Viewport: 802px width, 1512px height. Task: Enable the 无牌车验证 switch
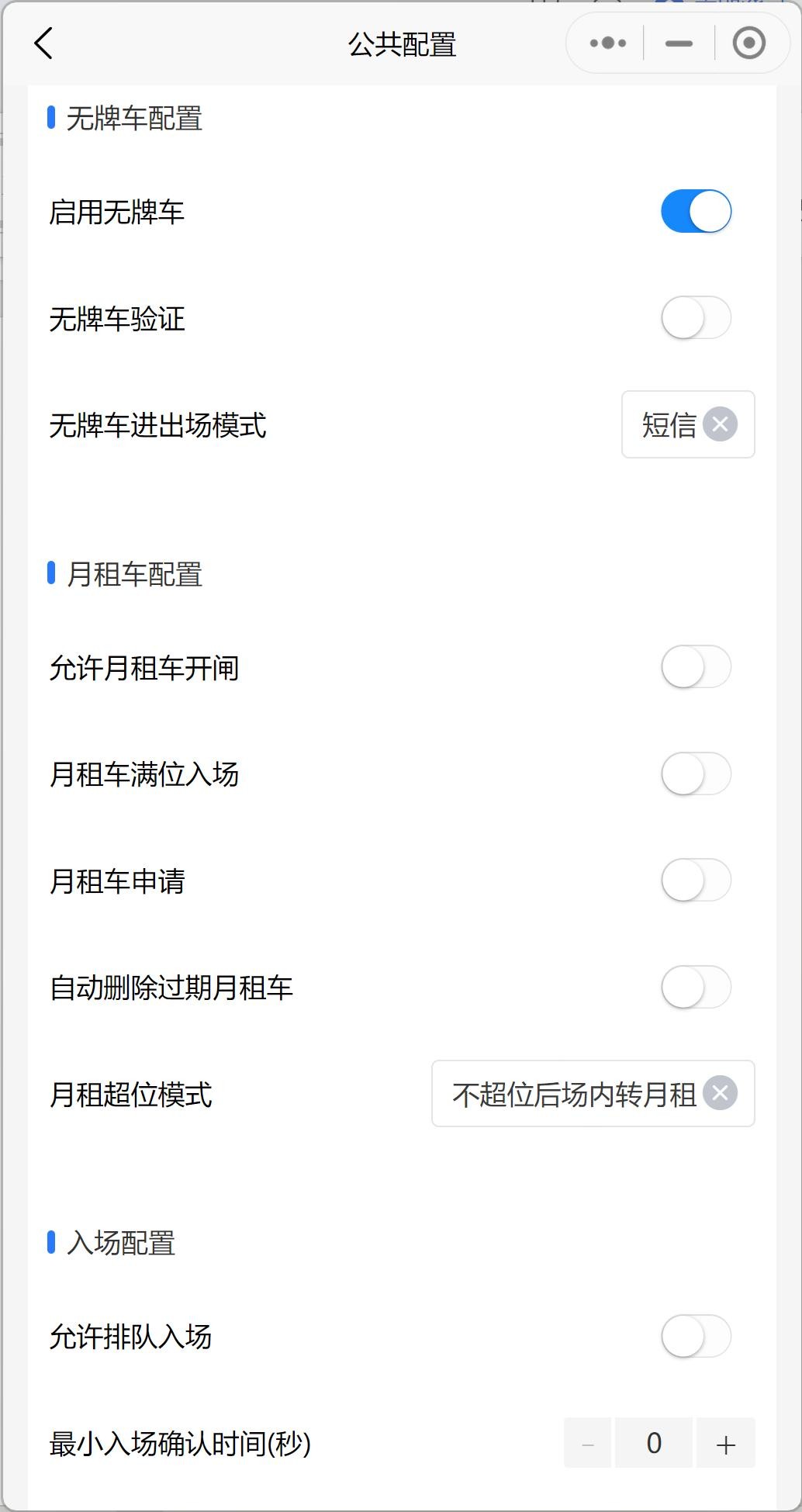[696, 317]
